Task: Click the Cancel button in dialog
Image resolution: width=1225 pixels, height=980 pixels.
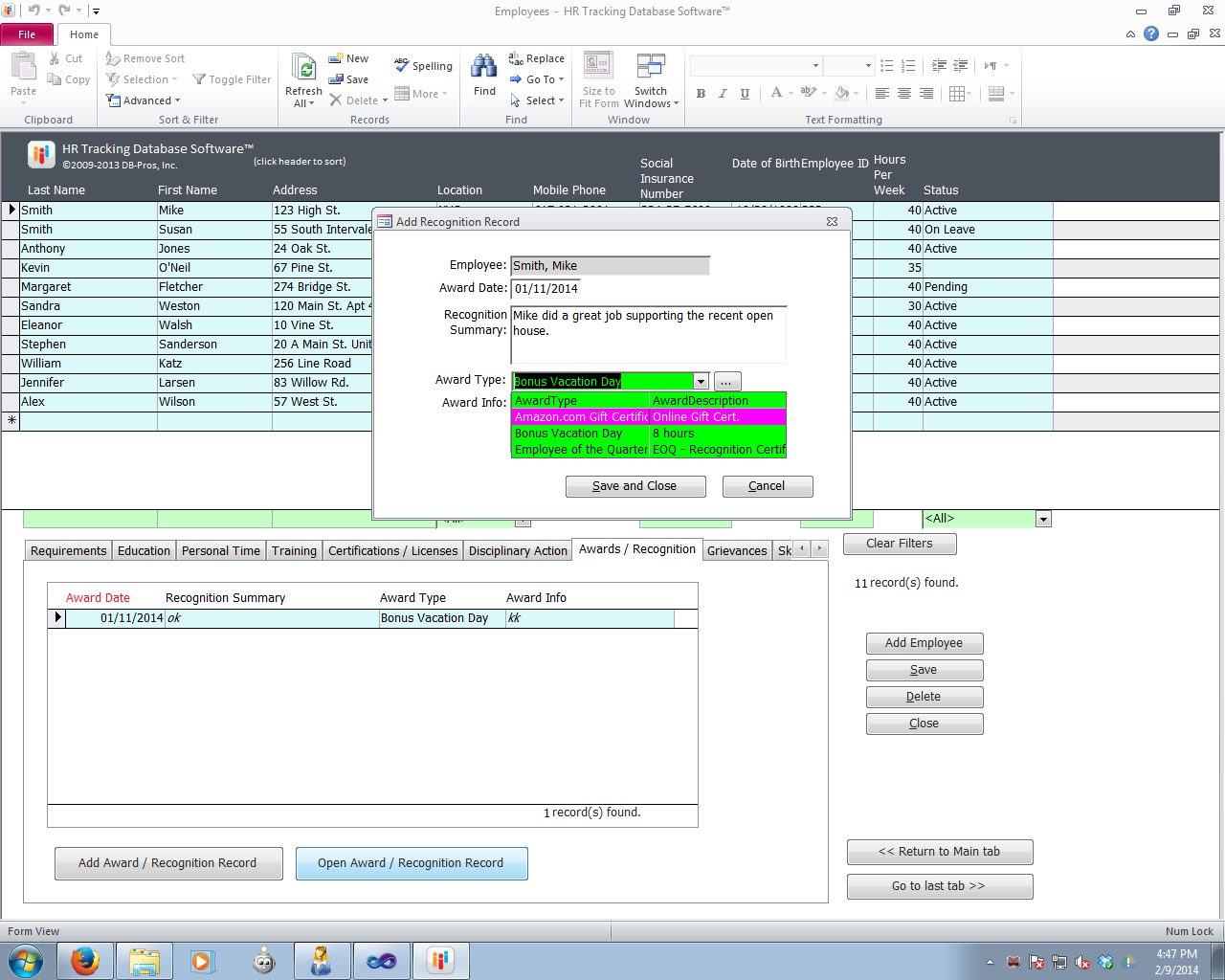Action: [767, 486]
